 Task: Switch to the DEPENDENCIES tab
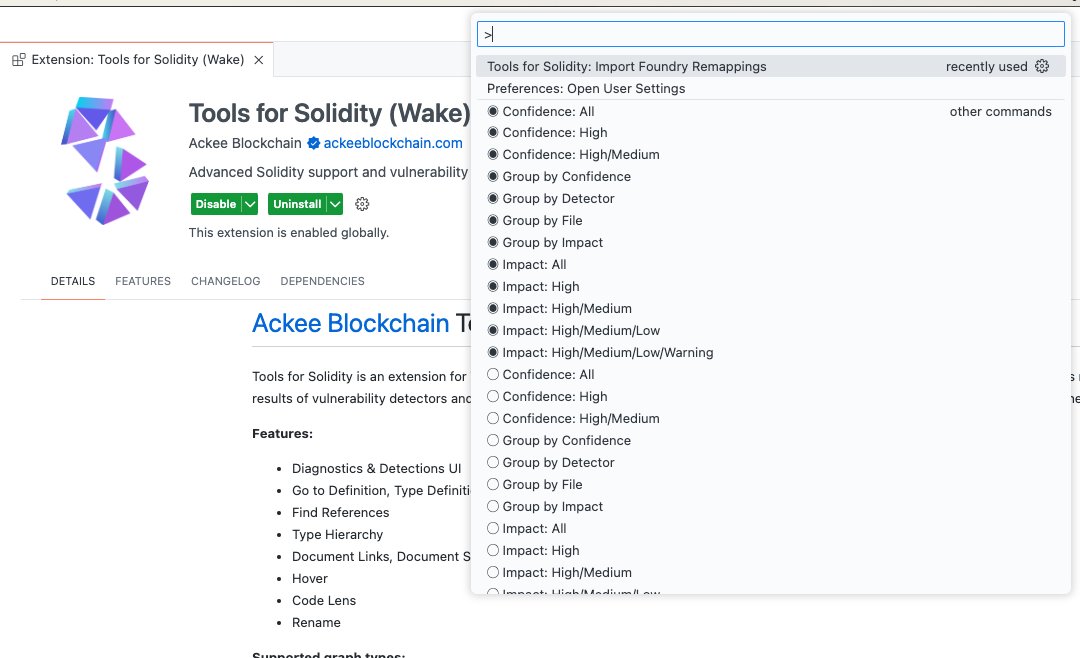pos(322,281)
